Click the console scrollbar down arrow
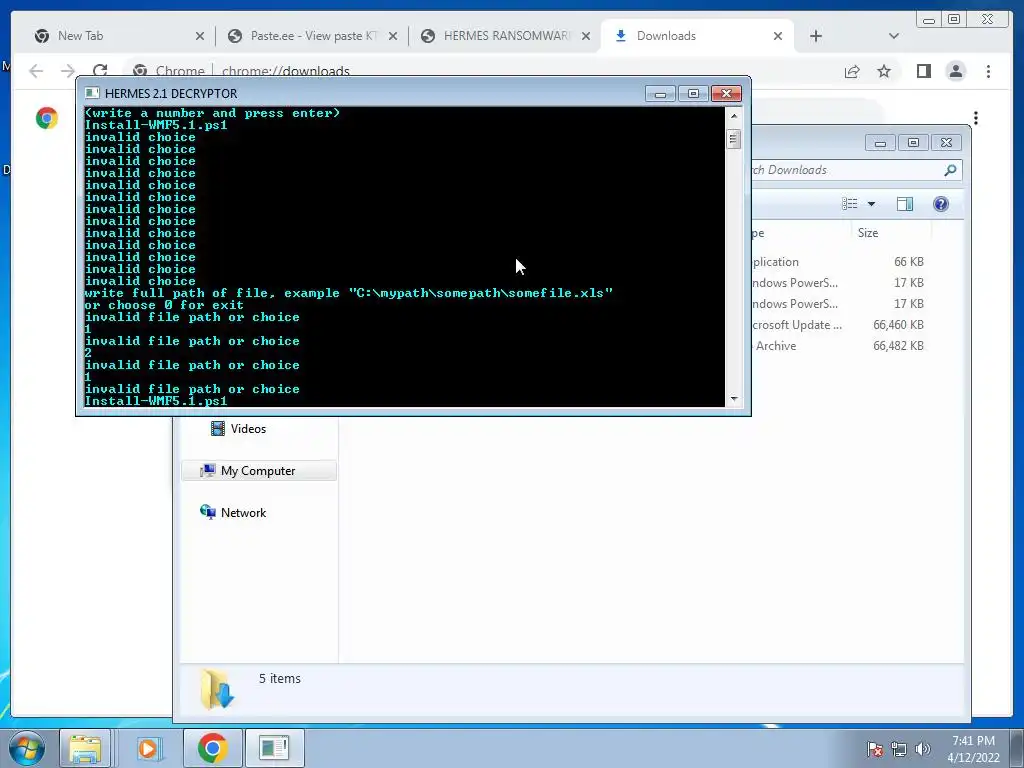Screen dimensions: 1024x768 (x=733, y=398)
